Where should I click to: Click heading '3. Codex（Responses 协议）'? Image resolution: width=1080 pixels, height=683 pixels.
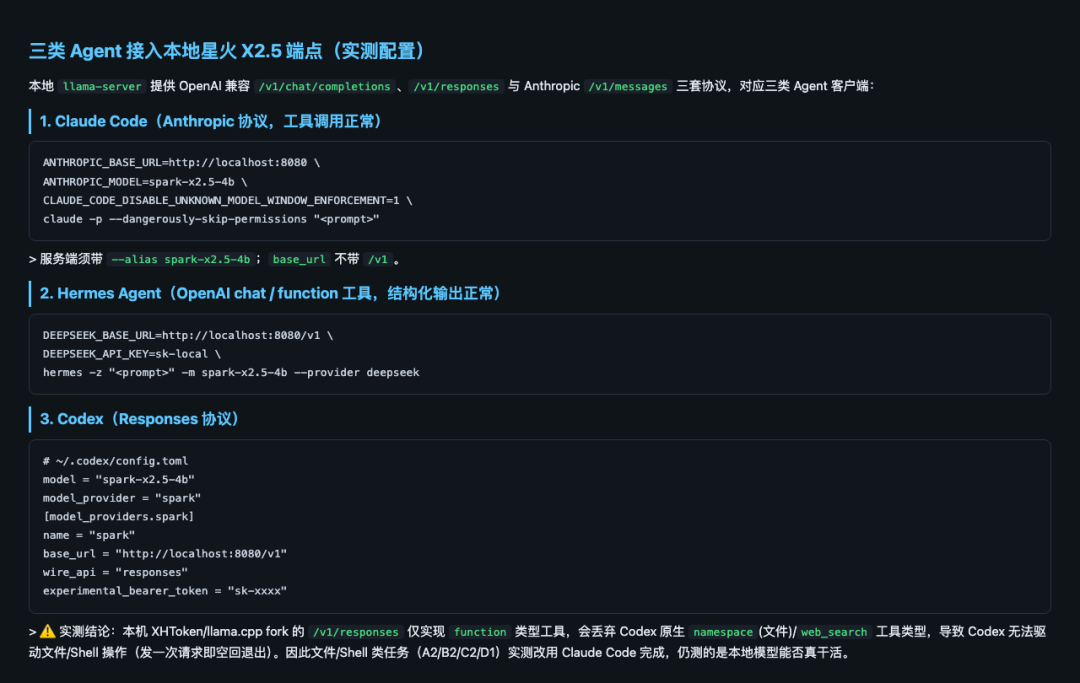[140, 419]
